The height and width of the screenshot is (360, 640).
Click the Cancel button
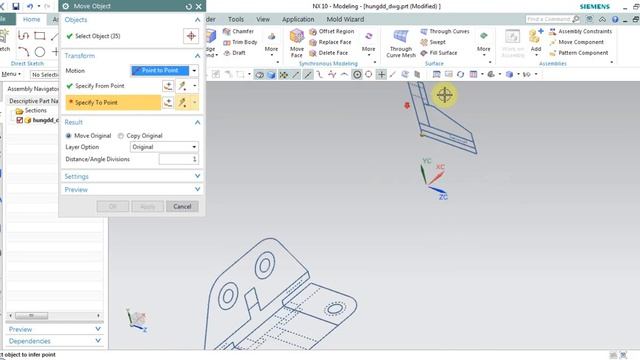(182, 206)
